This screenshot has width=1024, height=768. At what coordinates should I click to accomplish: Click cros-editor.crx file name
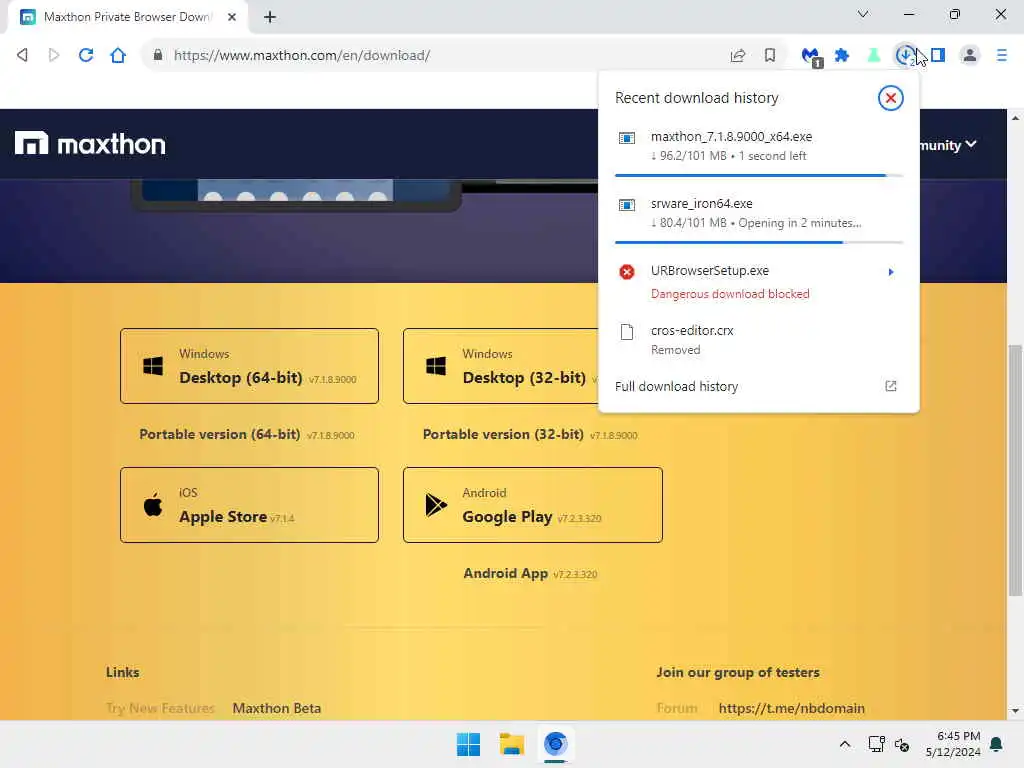692,330
